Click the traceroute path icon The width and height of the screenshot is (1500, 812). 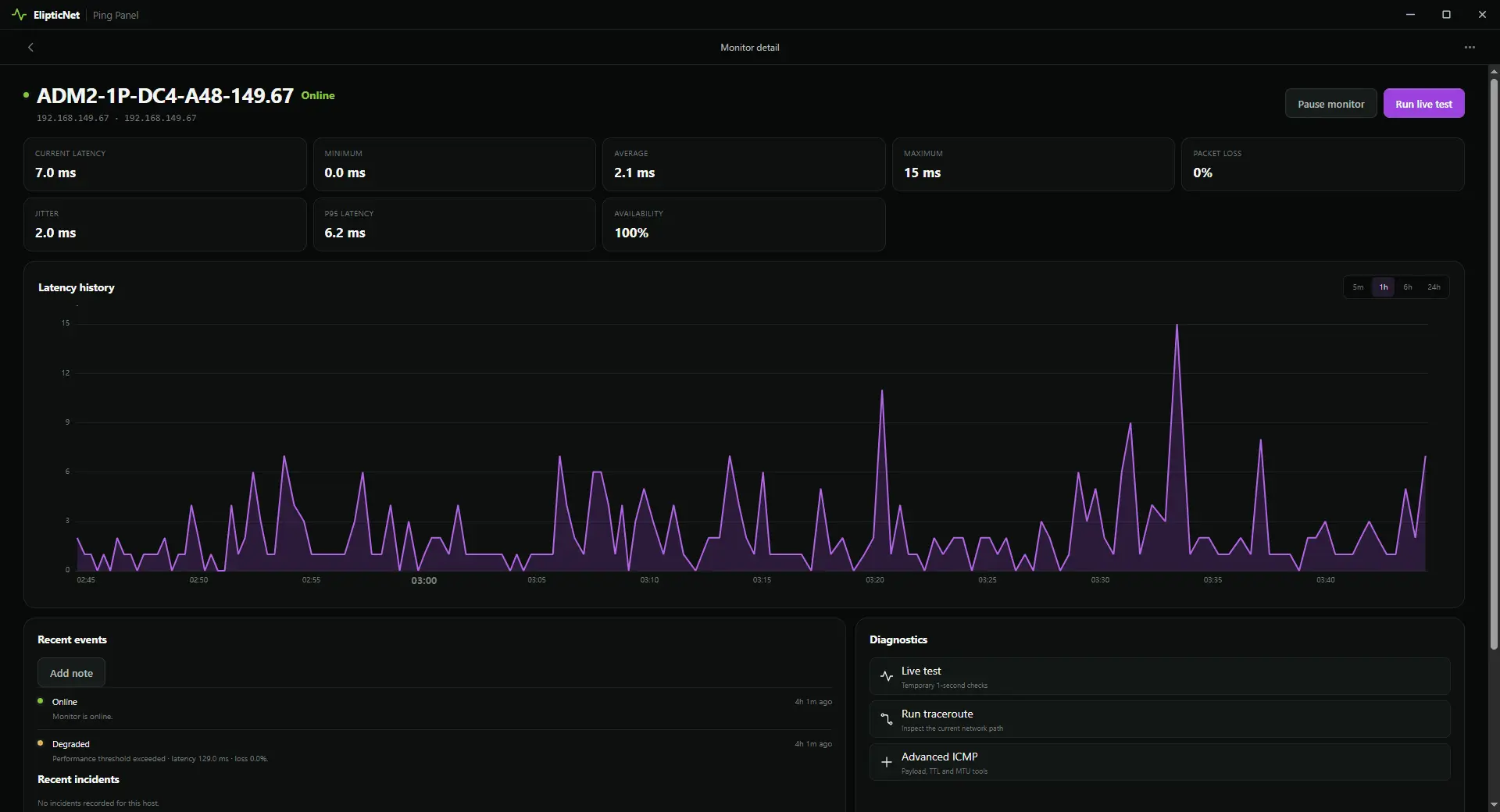(x=886, y=720)
